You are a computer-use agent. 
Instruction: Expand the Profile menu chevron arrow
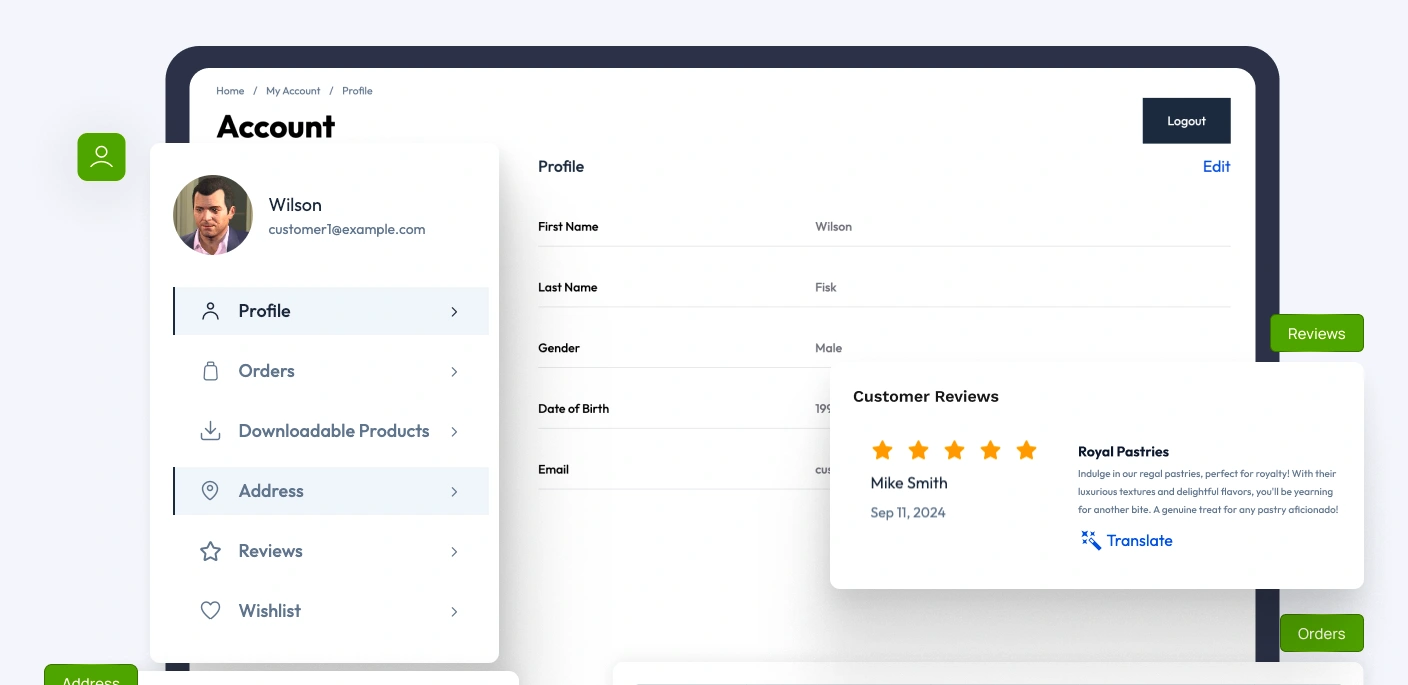[454, 312]
